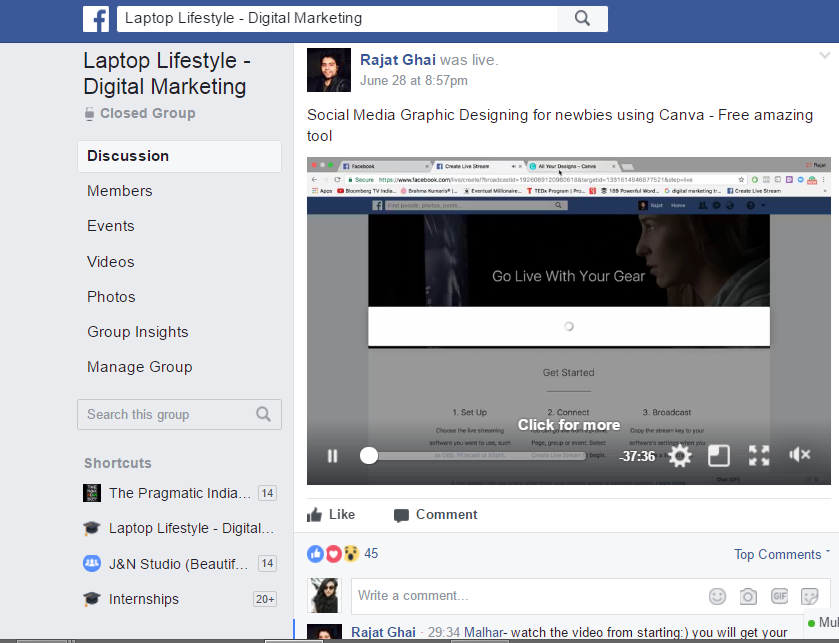Click the 20+ badge beside Internships
Image resolution: width=839 pixels, height=643 pixels.
265,599
